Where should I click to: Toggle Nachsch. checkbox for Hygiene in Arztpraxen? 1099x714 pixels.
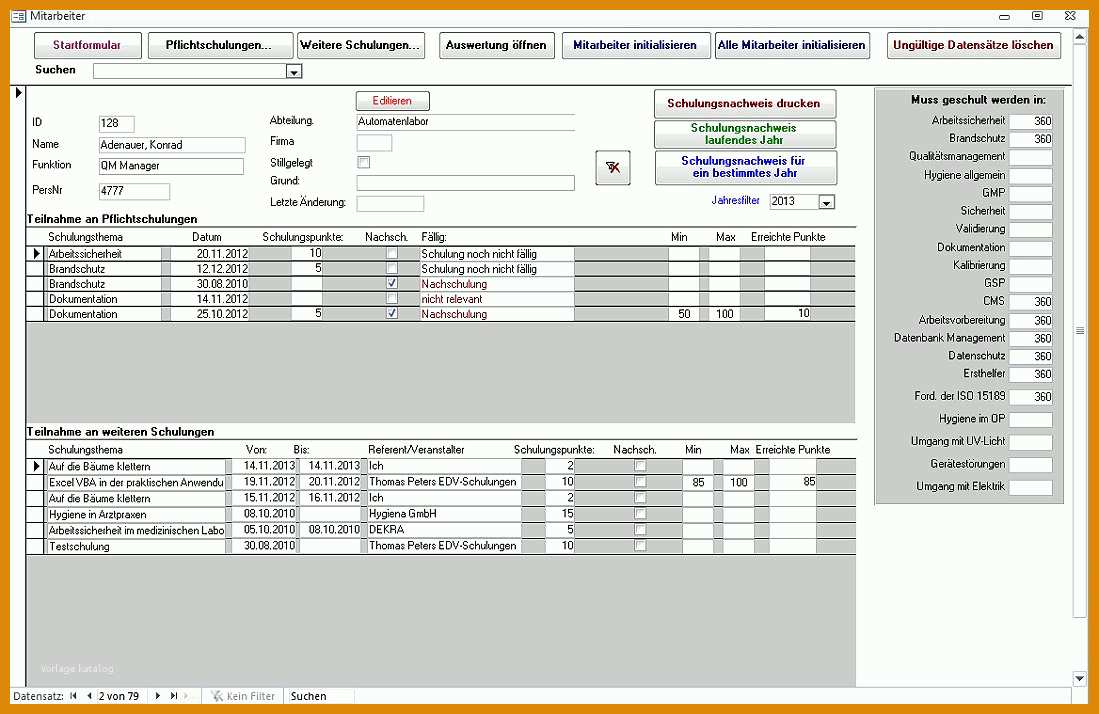click(640, 514)
